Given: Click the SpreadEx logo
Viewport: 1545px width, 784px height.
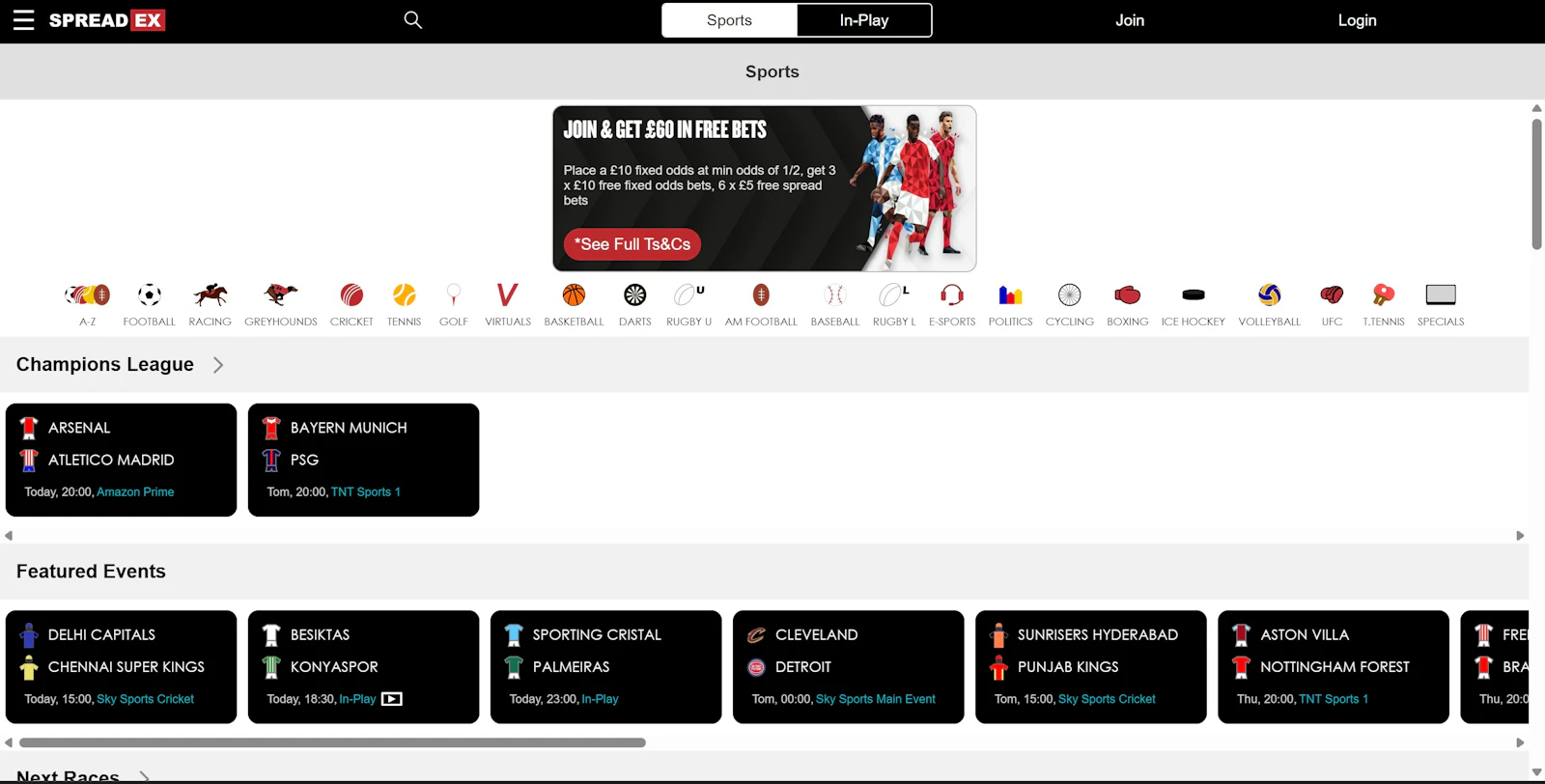Looking at the screenshot, I should tap(107, 20).
